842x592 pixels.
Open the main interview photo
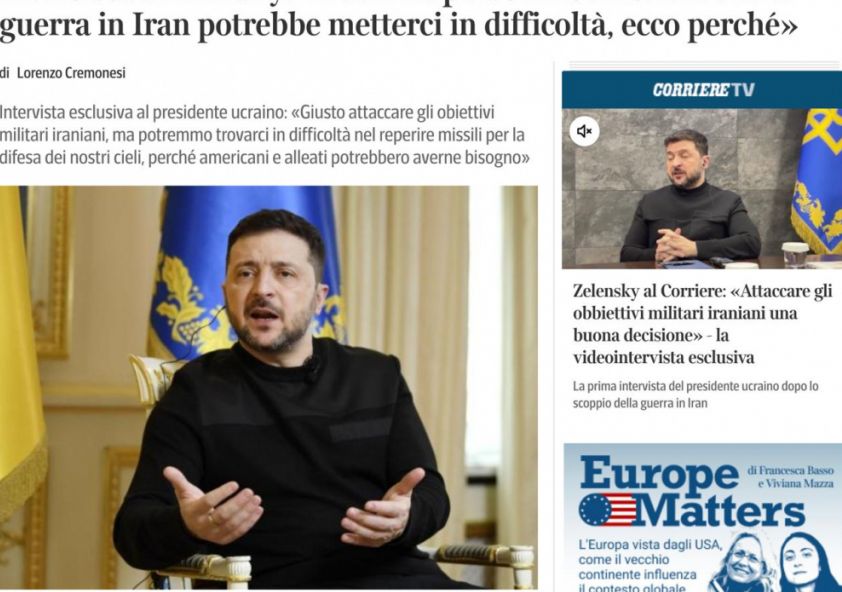tap(268, 387)
